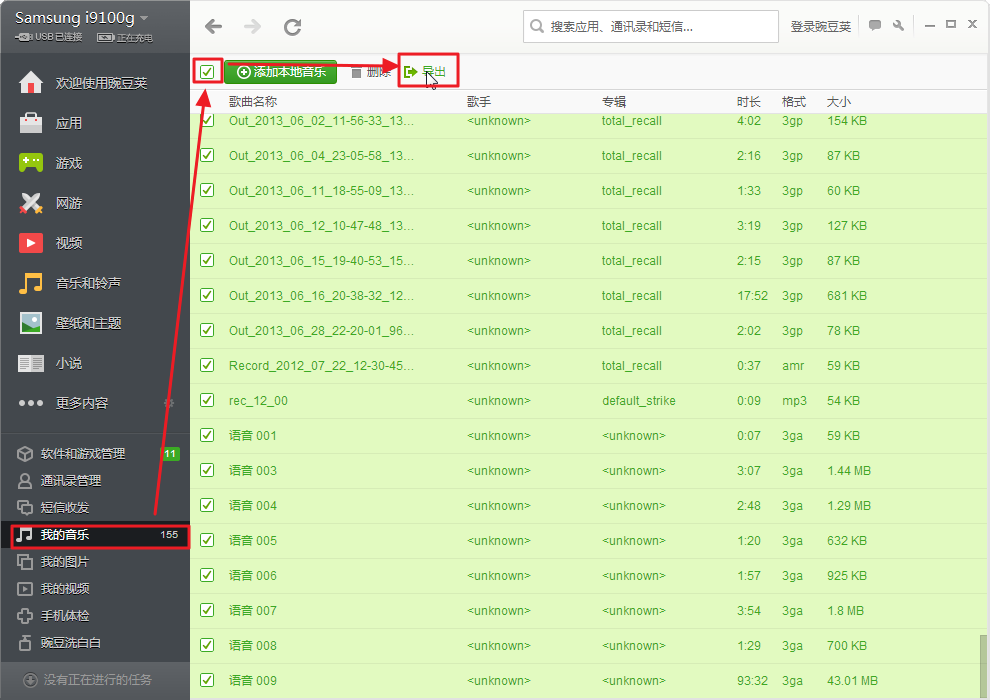The width and height of the screenshot is (990, 700).
Task: Click duration value 17:52
Action: 753,295
